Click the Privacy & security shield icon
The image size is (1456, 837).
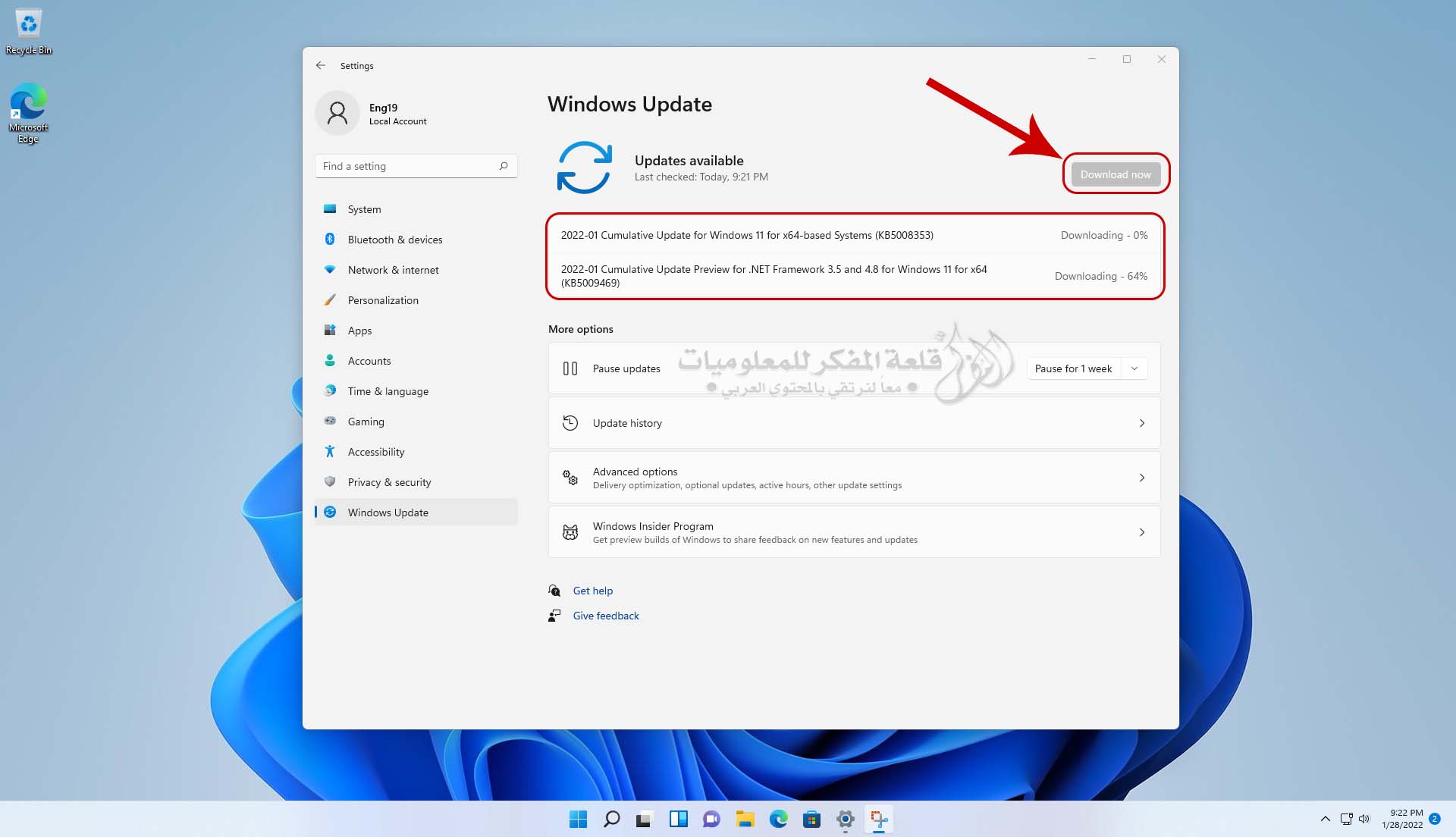[330, 482]
